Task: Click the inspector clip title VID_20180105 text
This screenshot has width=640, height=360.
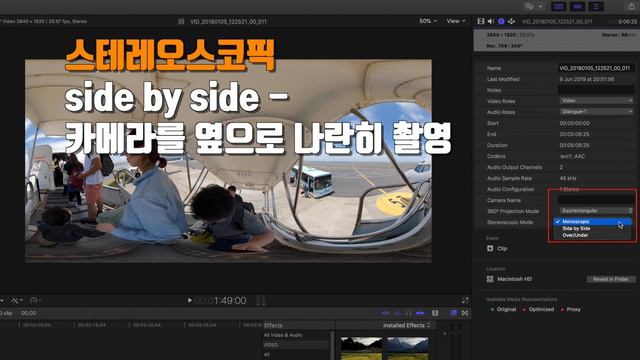Action: click(x=557, y=21)
